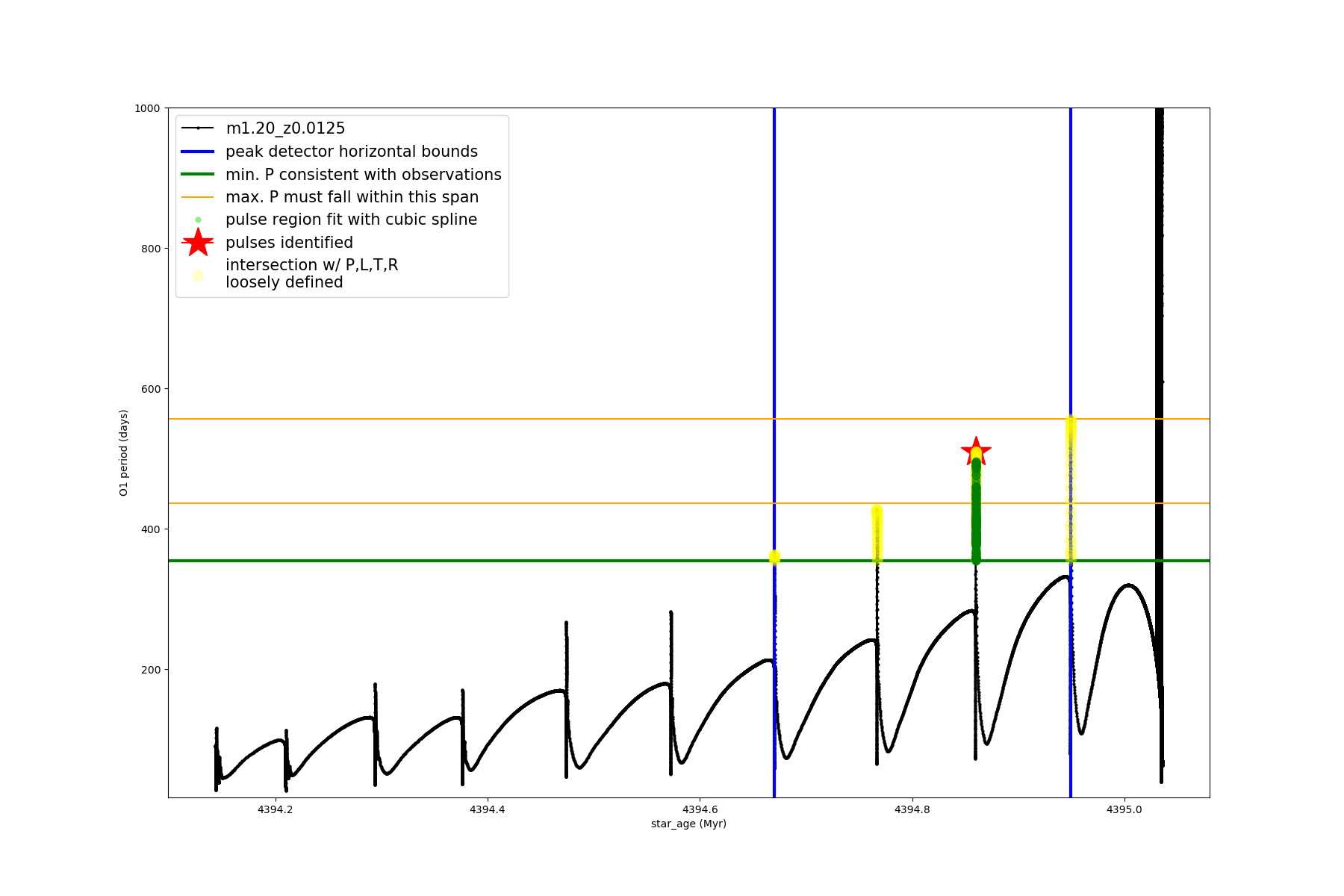Click the light green dot legend marker
This screenshot has width=1344, height=896.
coord(198,220)
